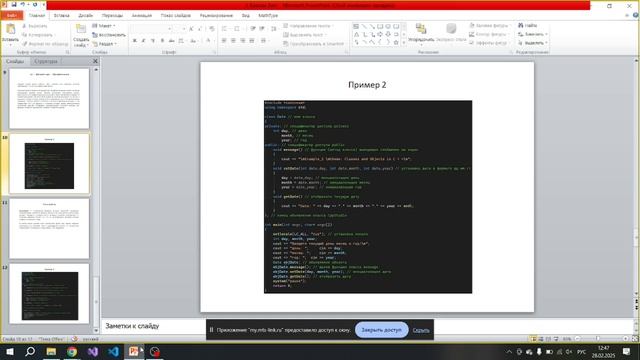Image resolution: width=640 pixels, height=360 pixels.
Task: Open Эффекты фигур dropdown
Action: pos(489,43)
